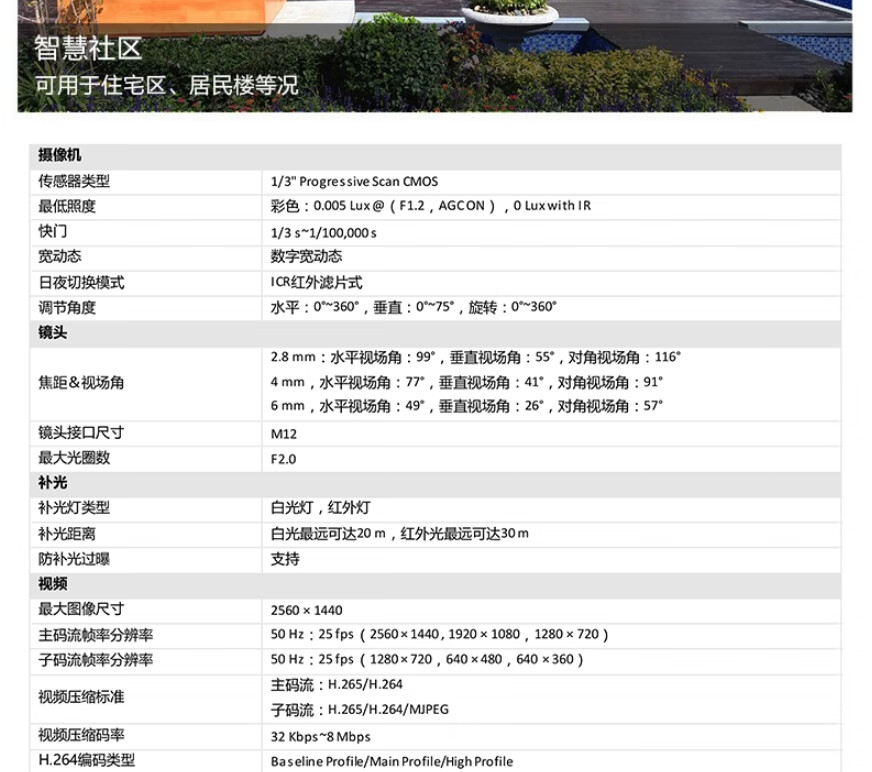The width and height of the screenshot is (872, 772).
Task: Select the 2.8 mm field of view line
Action: click(475, 357)
